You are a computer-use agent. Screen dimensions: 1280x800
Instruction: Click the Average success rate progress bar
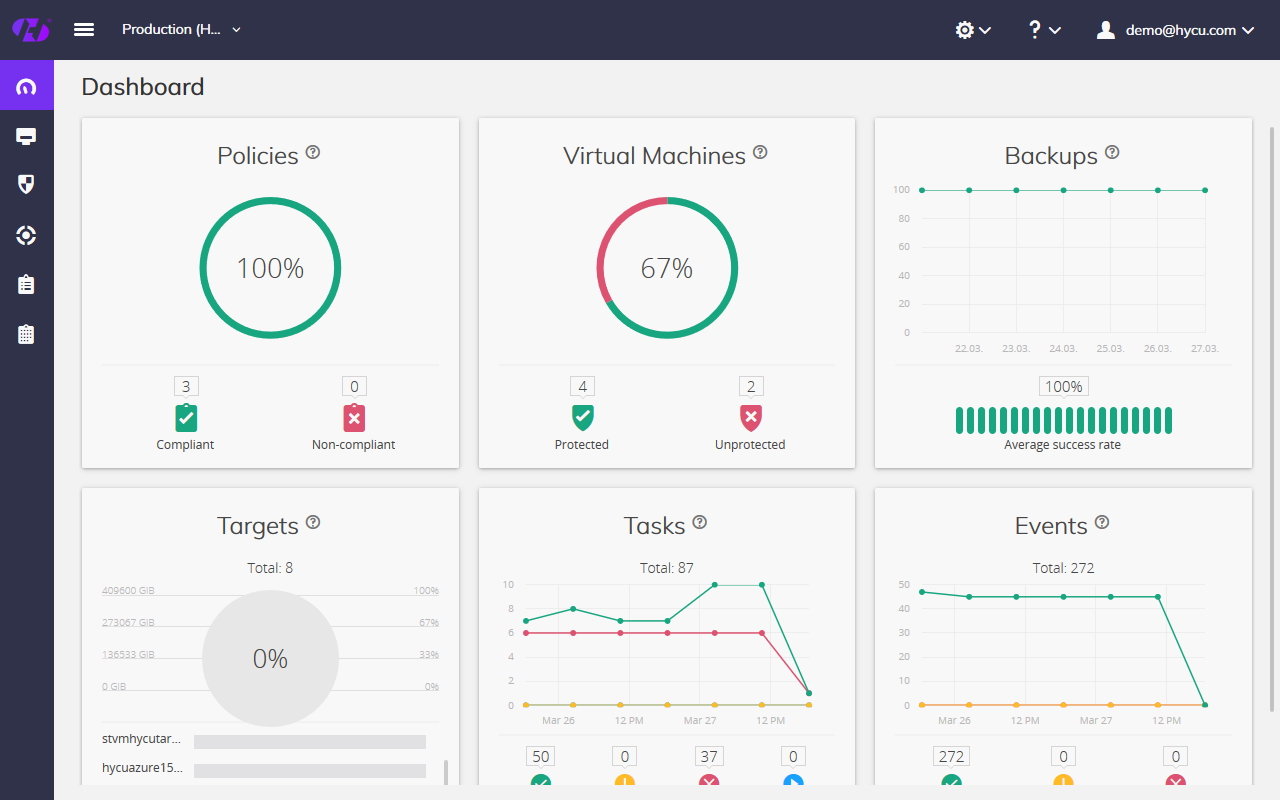pyautogui.click(x=1063, y=418)
